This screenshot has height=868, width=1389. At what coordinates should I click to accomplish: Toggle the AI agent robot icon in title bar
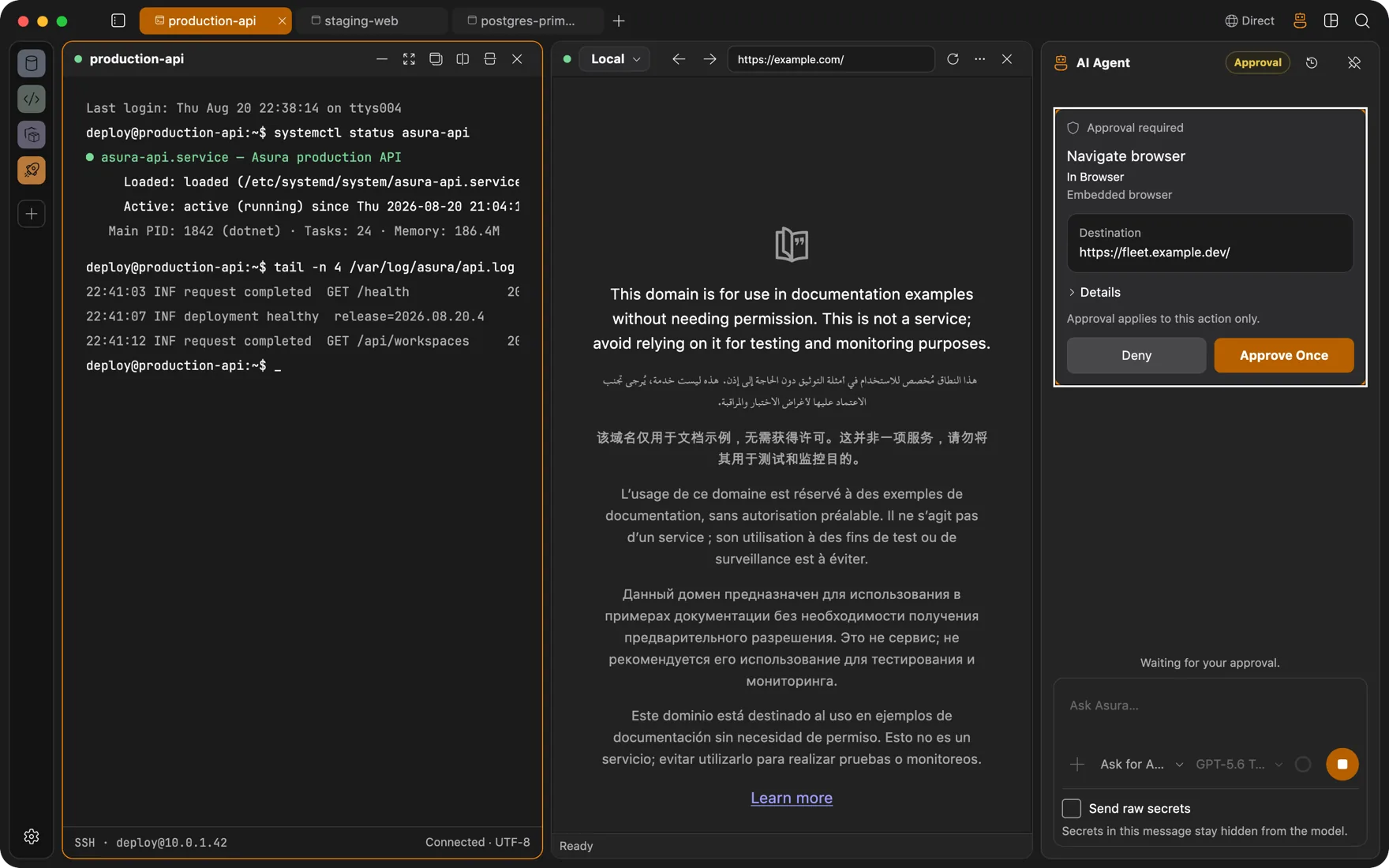1300,21
